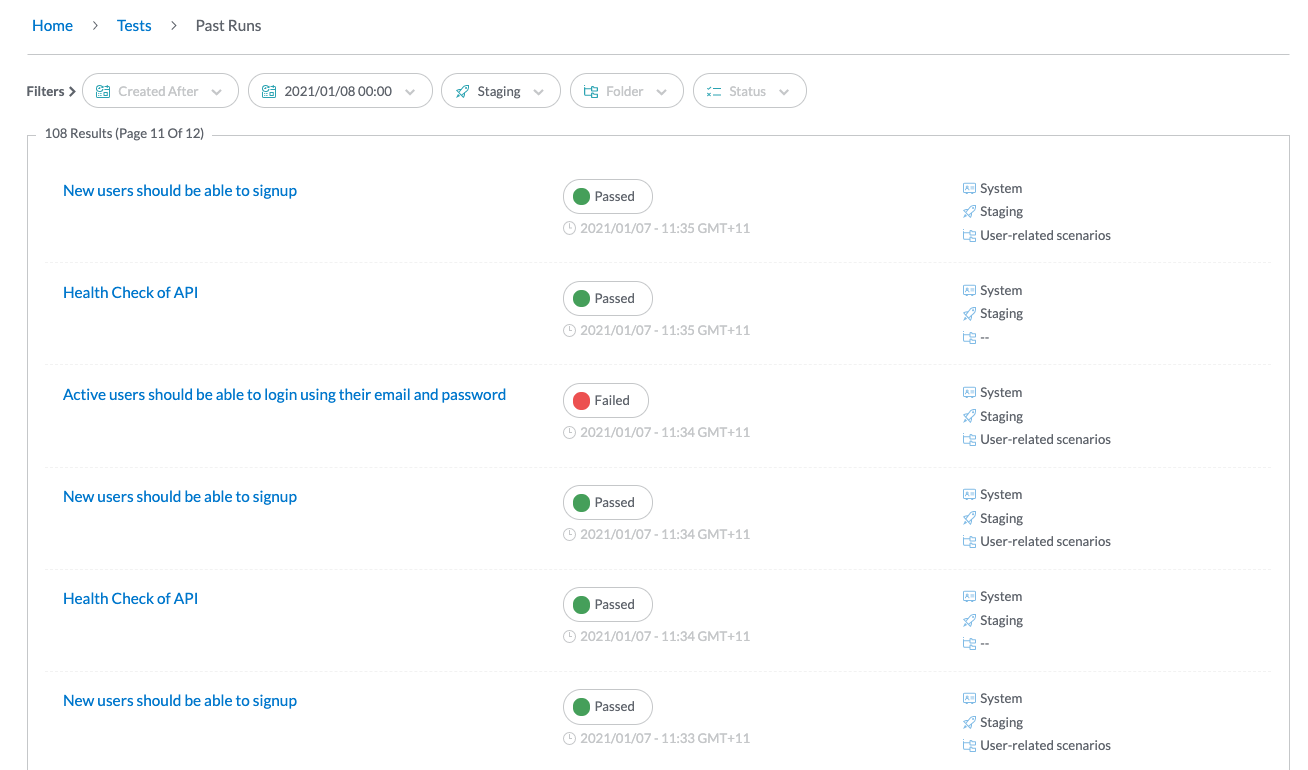The height and width of the screenshot is (770, 1308).
Task: Select Past Runs breadcrumb text
Action: tap(228, 26)
